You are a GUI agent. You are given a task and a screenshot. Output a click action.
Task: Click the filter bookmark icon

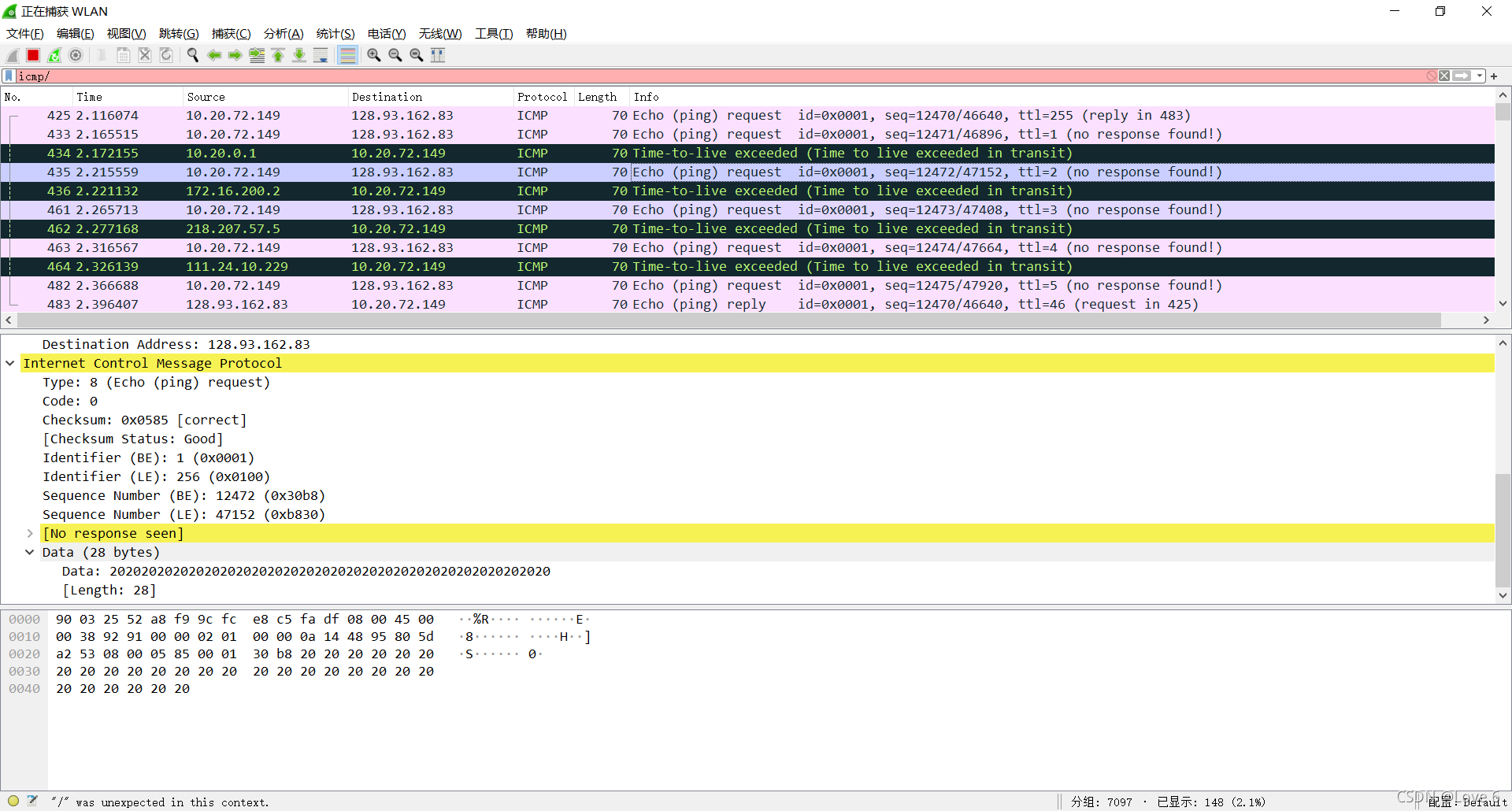tap(9, 76)
